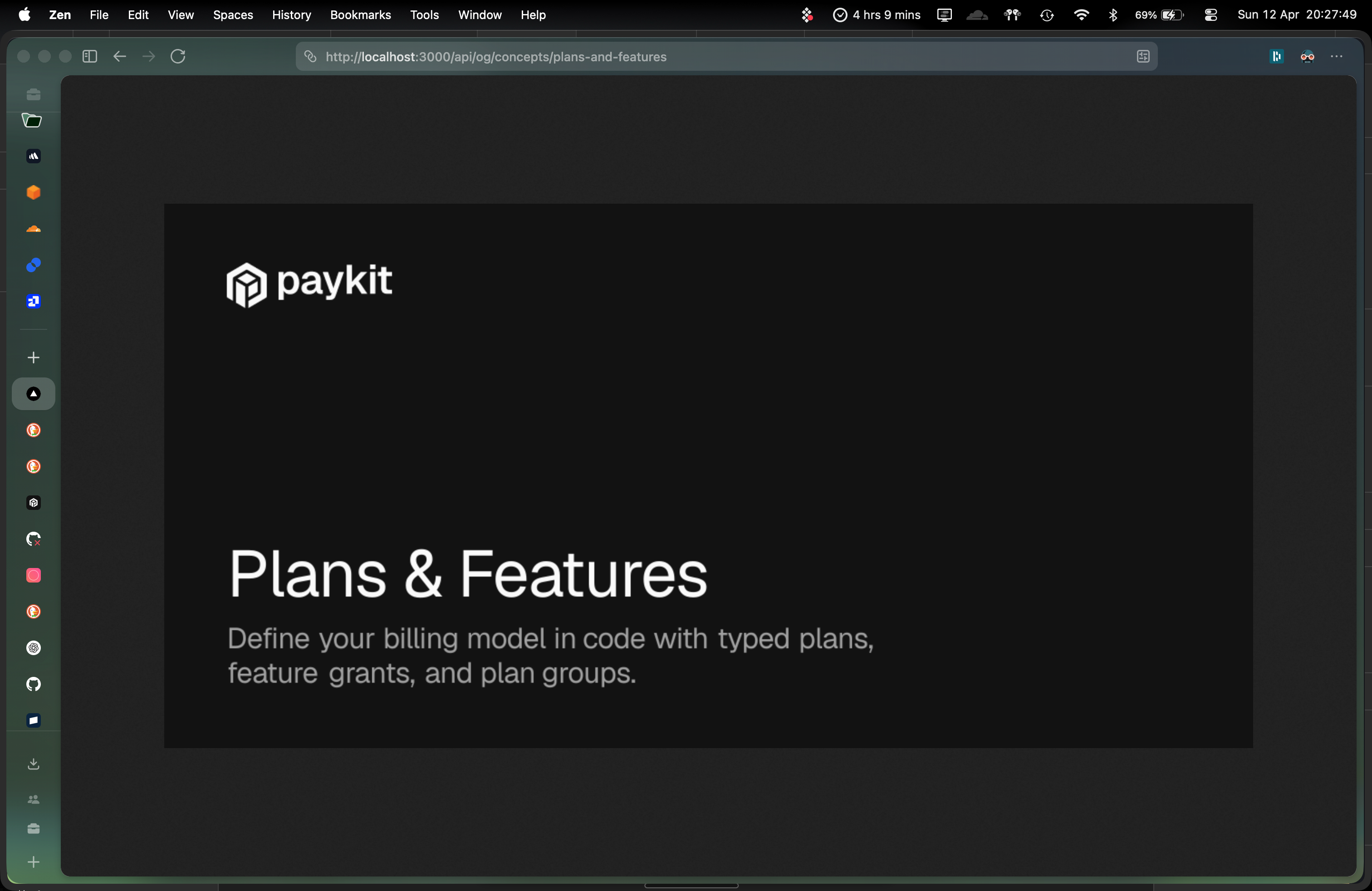Open the Spaces menu
Screen dimensions: 1372x891
[x=233, y=15]
